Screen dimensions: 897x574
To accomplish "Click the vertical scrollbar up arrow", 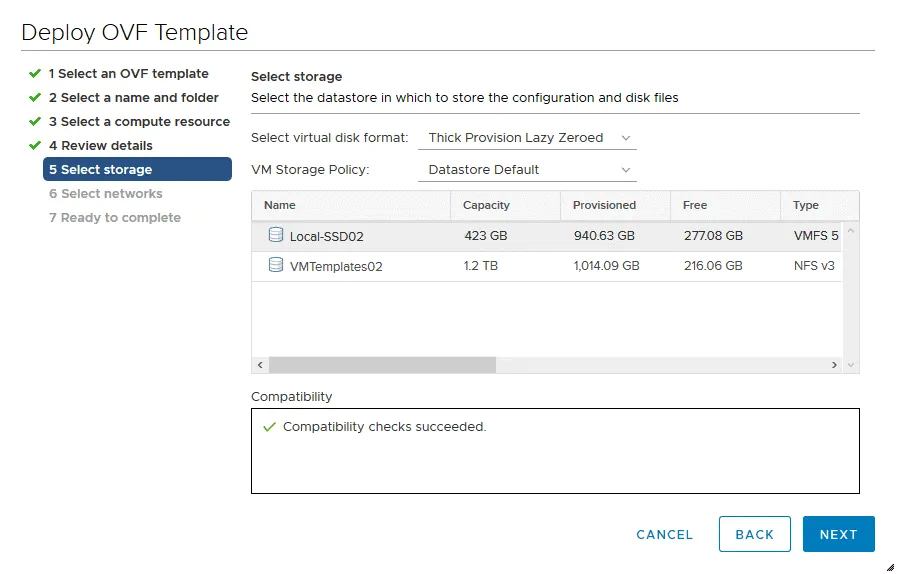I will [851, 230].
